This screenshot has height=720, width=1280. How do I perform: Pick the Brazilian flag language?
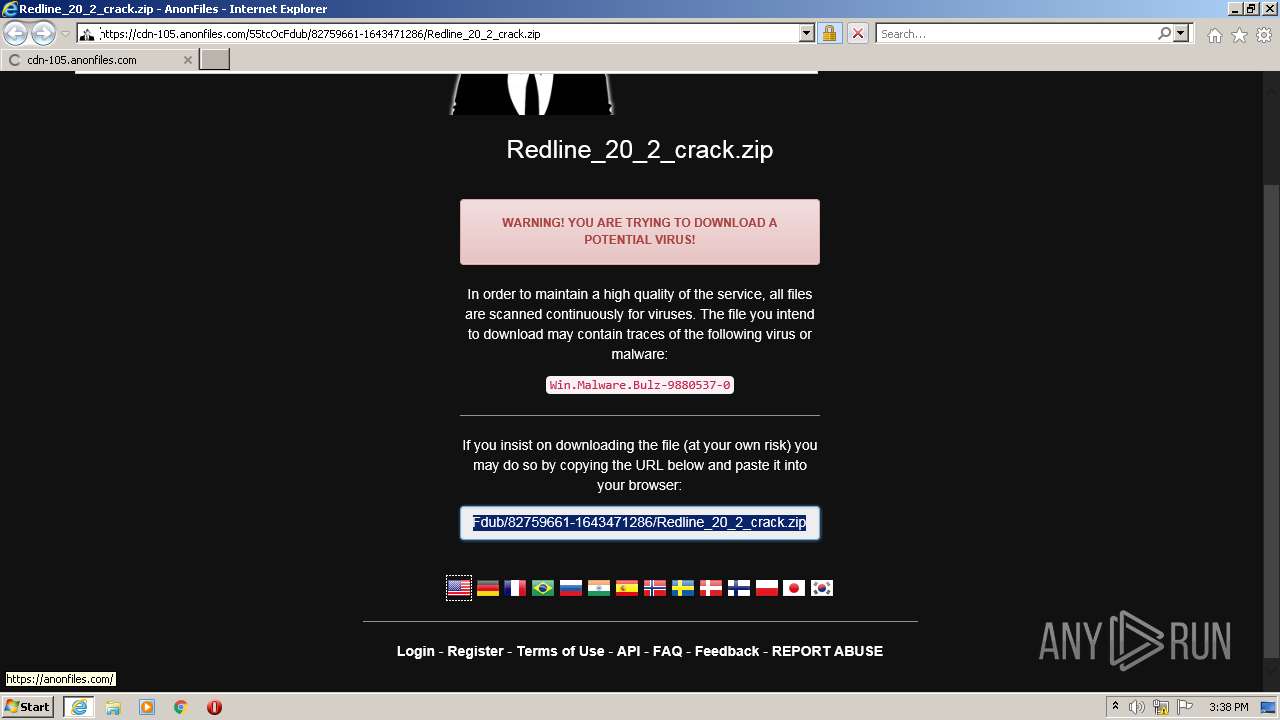tap(543, 588)
